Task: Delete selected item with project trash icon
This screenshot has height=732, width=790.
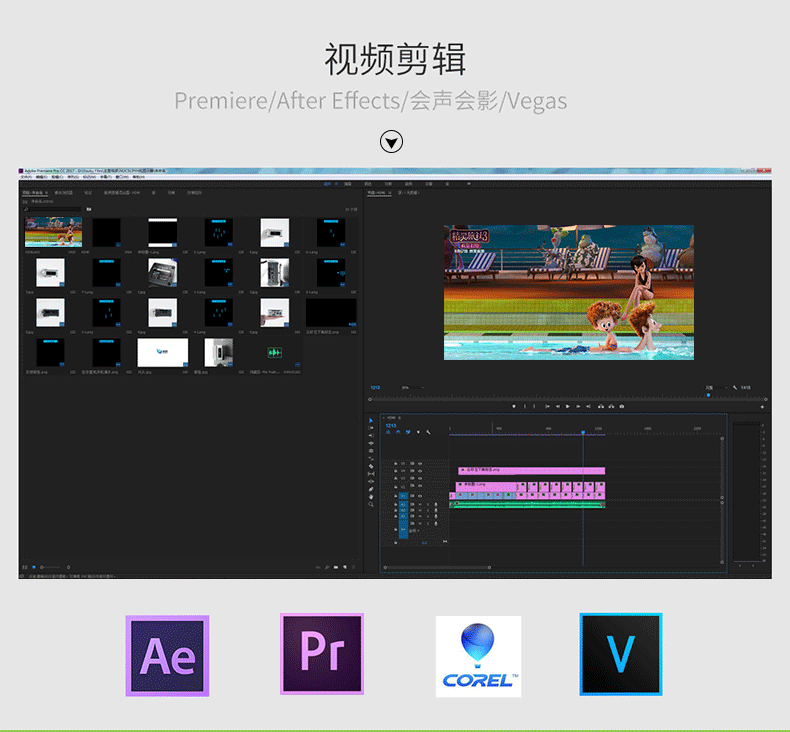Action: tap(353, 567)
